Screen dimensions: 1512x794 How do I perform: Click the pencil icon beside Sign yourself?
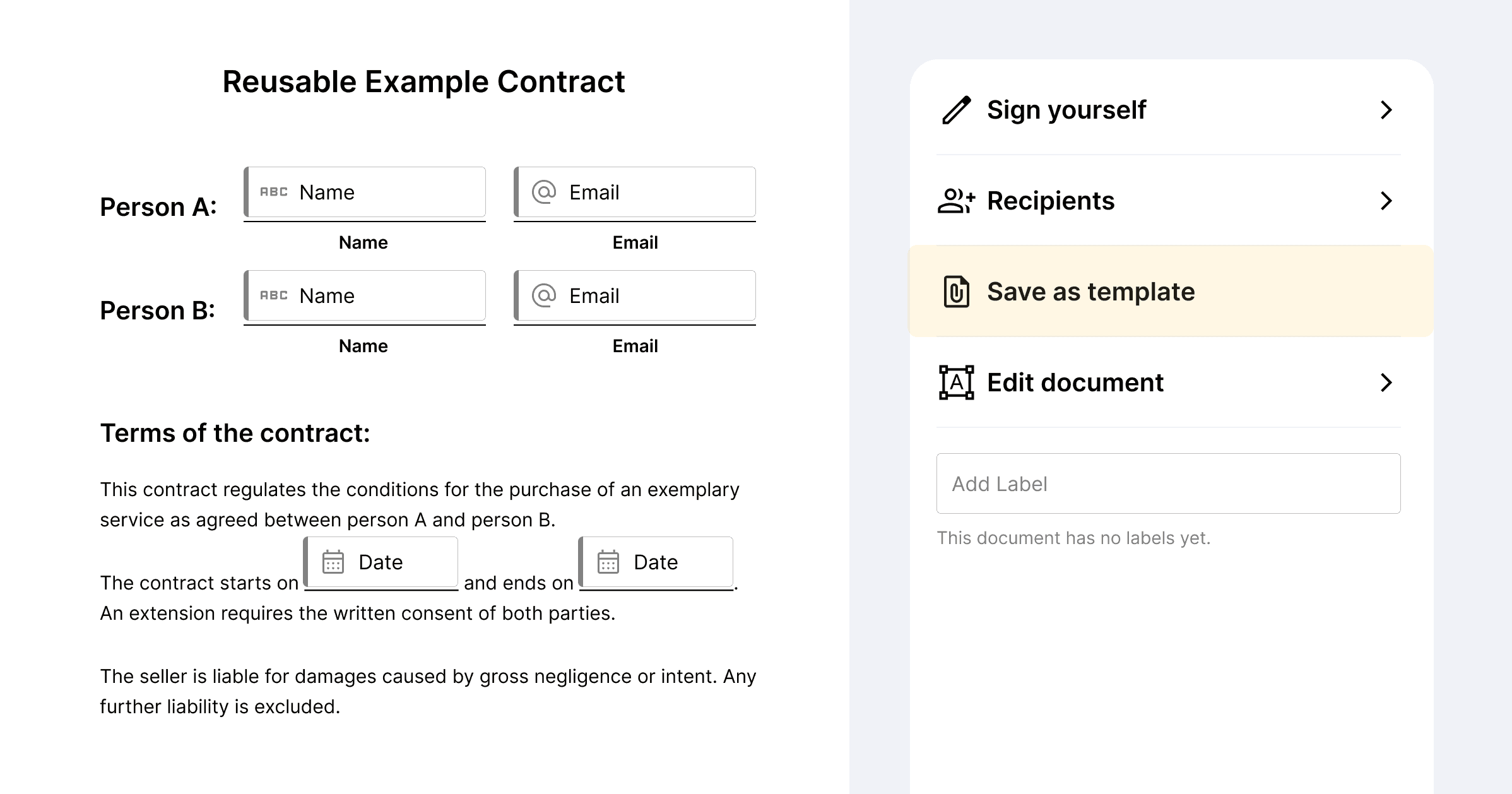[x=956, y=110]
